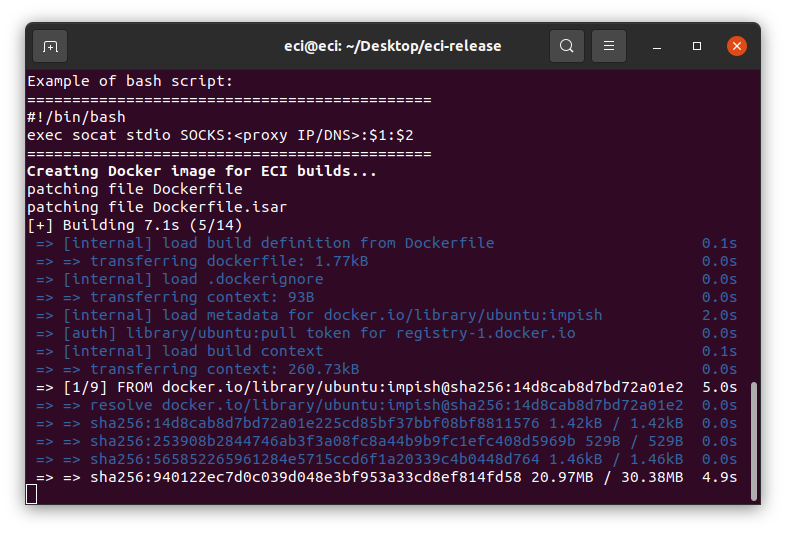Click the eci-release window title
The width and height of the screenshot is (786, 533).
tap(392, 46)
